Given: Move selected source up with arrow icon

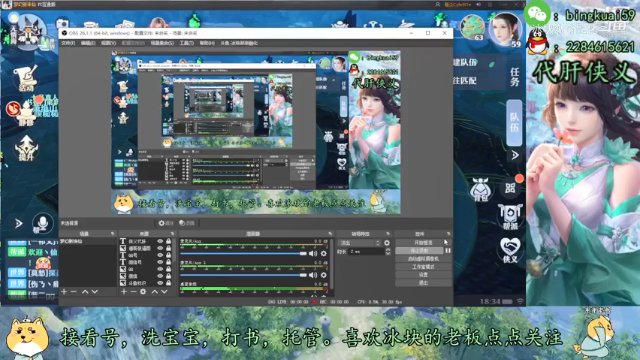Looking at the screenshot, I should pyautogui.click(x=155, y=292).
